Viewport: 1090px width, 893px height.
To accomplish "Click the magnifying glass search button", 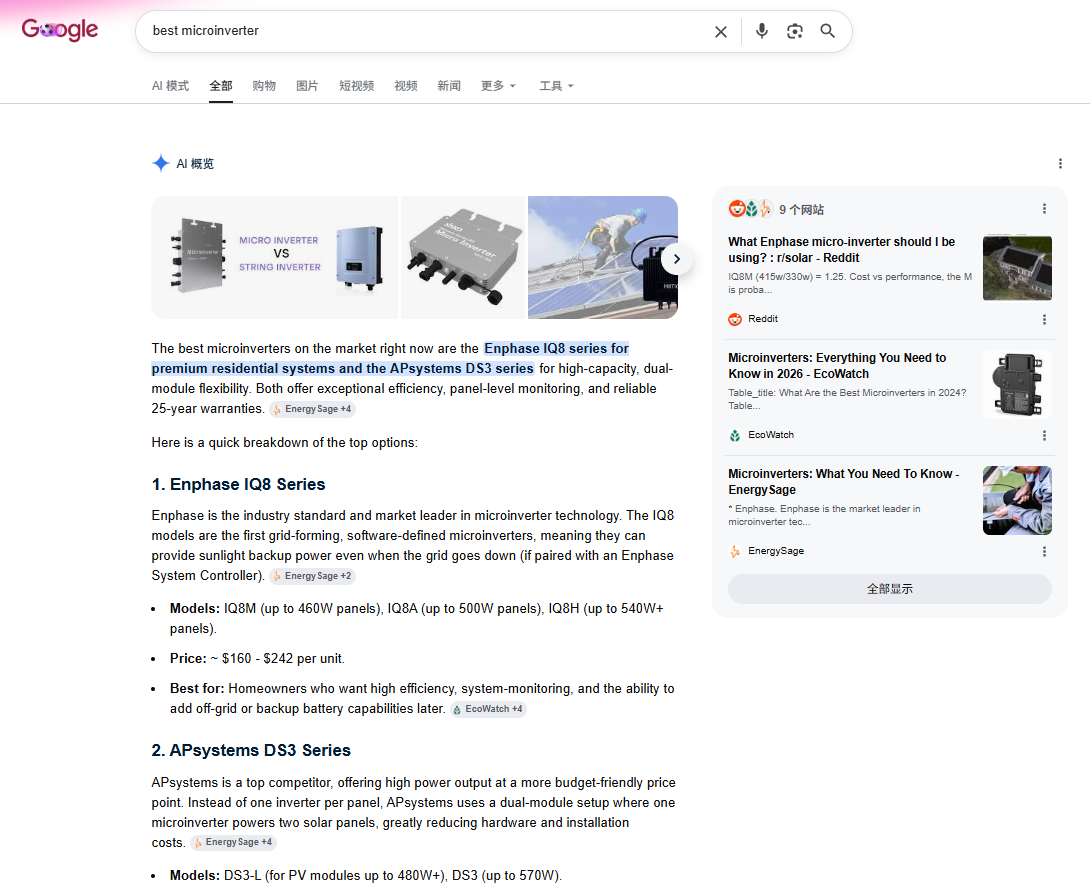I will click(827, 31).
